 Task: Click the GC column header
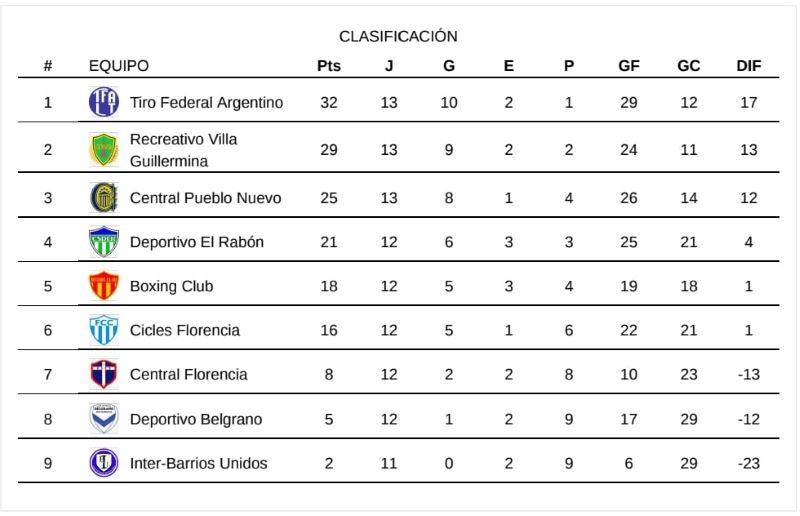coord(688,66)
